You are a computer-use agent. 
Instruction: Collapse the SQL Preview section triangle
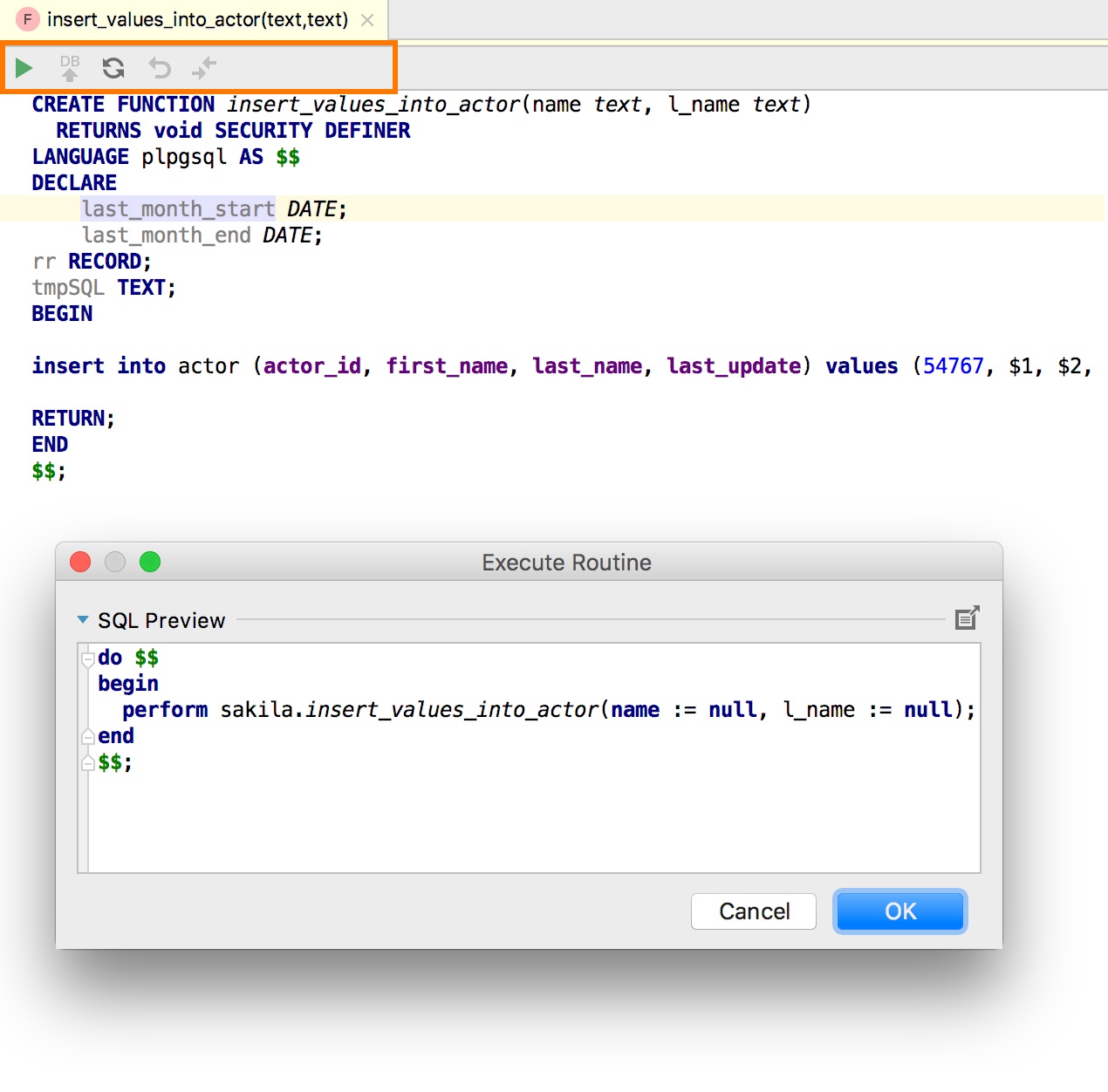click(83, 620)
